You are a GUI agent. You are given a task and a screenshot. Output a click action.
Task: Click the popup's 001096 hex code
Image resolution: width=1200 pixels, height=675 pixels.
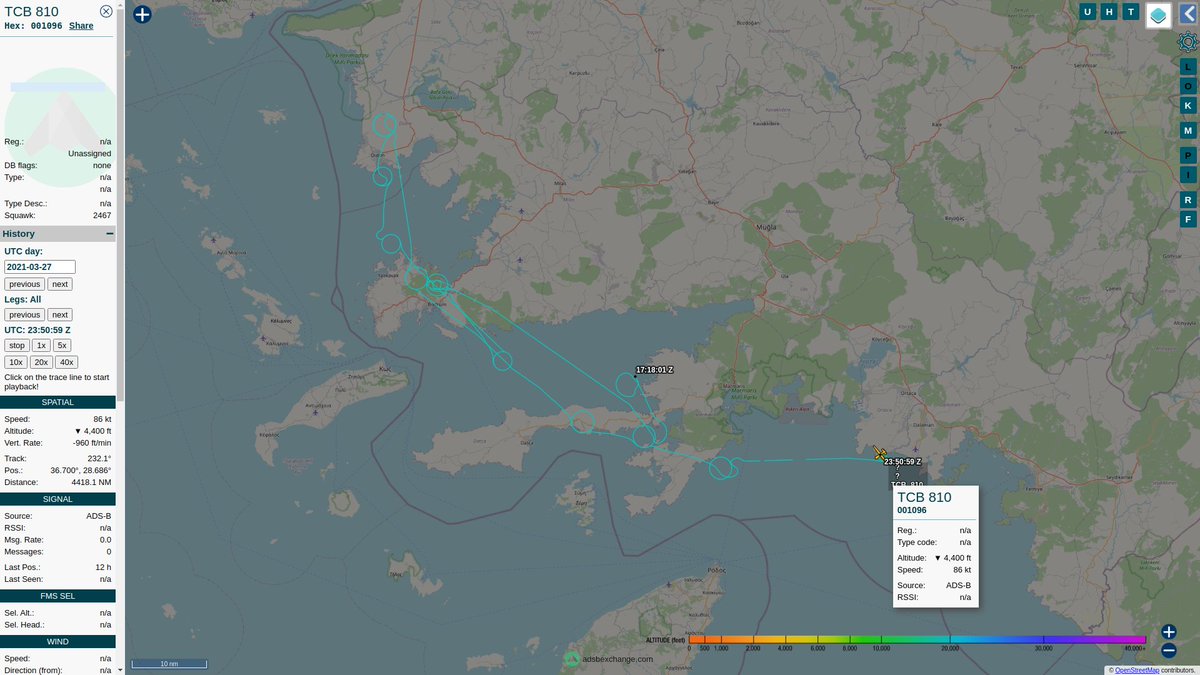click(912, 510)
